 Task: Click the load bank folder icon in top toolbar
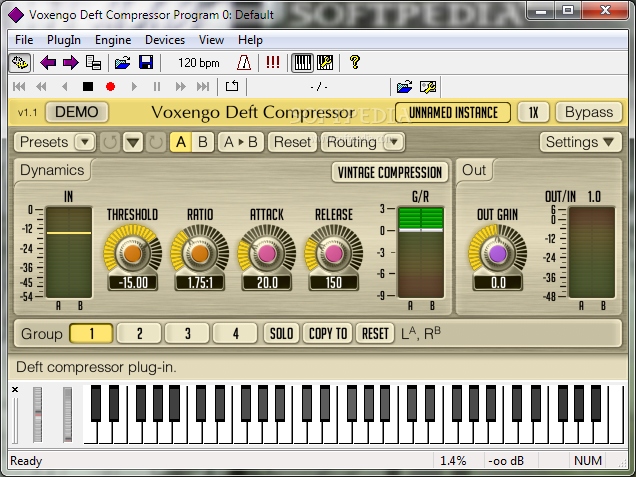pyautogui.click(x=122, y=63)
